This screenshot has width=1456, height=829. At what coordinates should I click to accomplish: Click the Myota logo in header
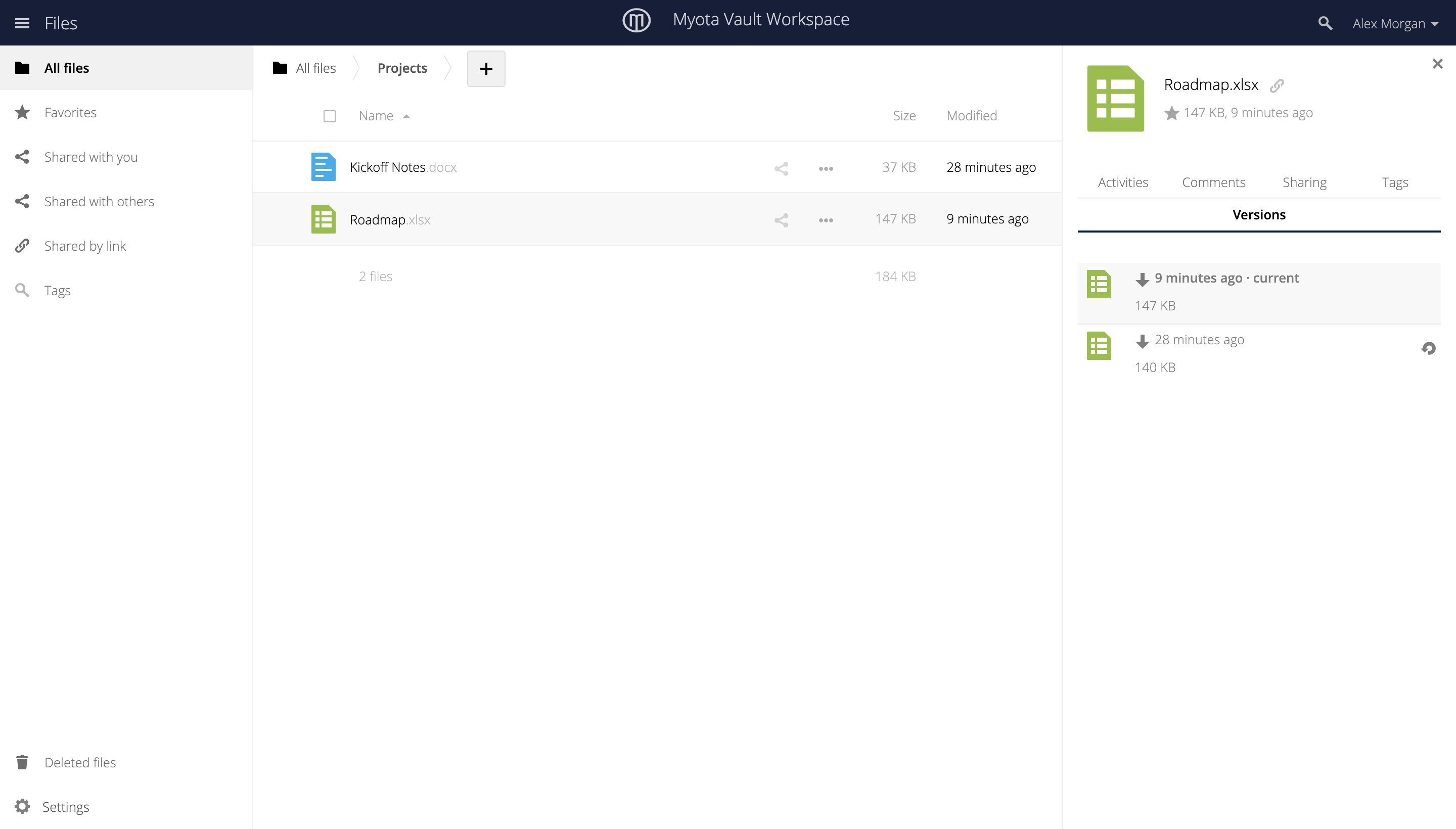coord(636,21)
